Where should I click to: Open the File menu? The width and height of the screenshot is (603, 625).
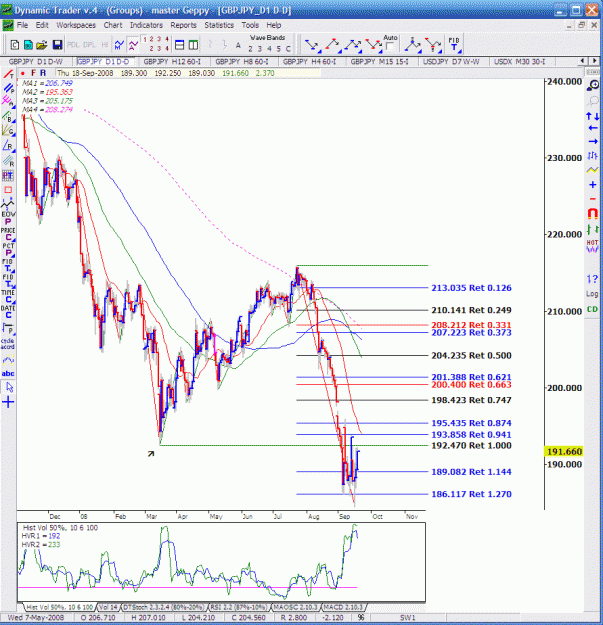point(22,25)
